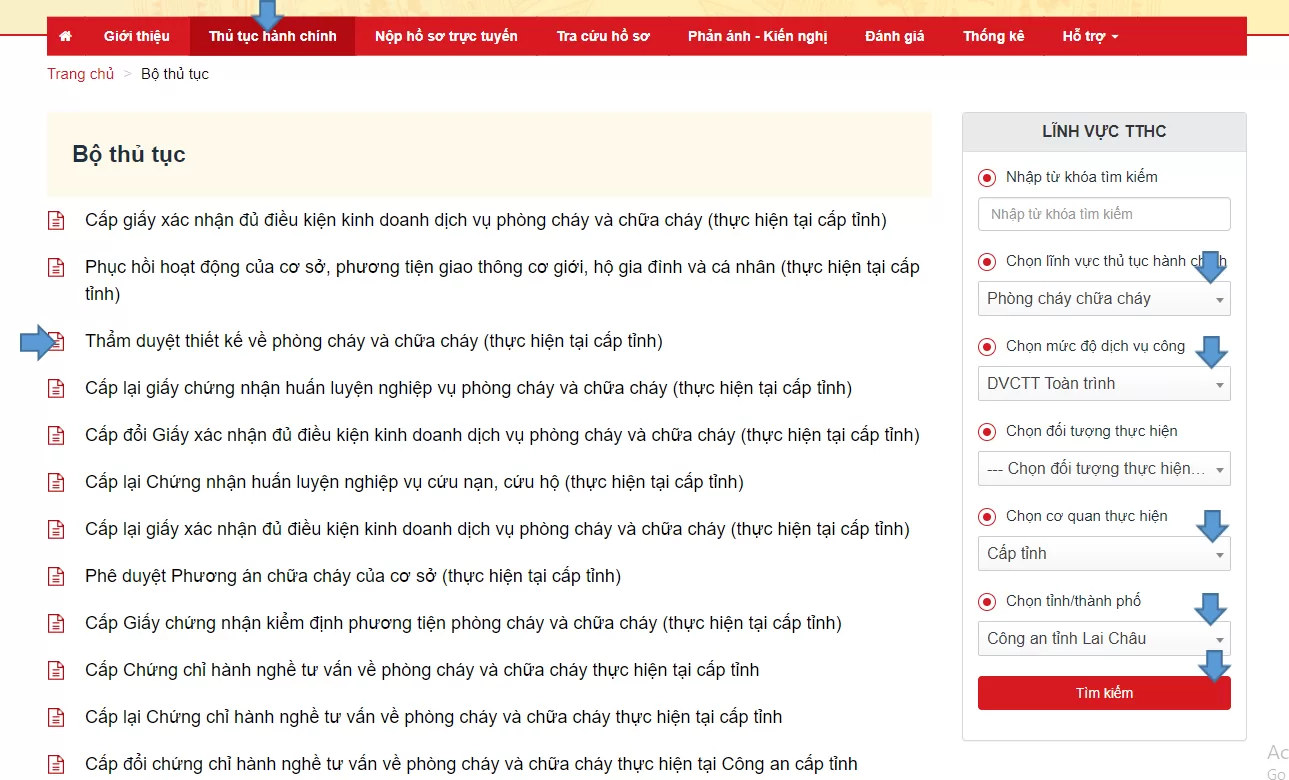Viewport: 1289px width, 780px height.
Task: Click document icon beside Cấp đổi Giấy xác nhận
Action: point(56,435)
